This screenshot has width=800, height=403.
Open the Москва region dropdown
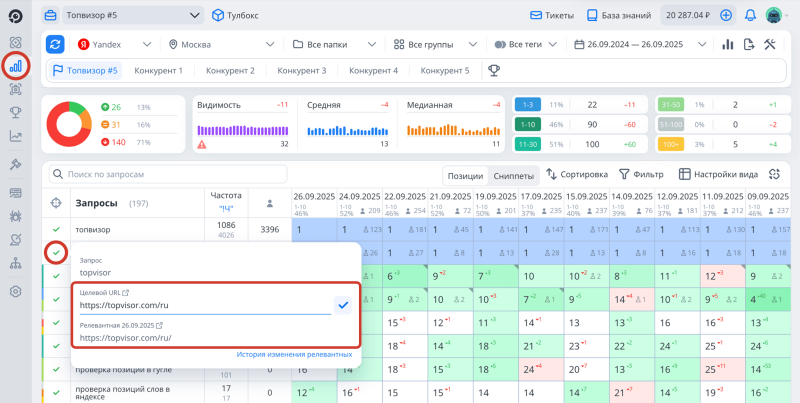pyautogui.click(x=222, y=45)
